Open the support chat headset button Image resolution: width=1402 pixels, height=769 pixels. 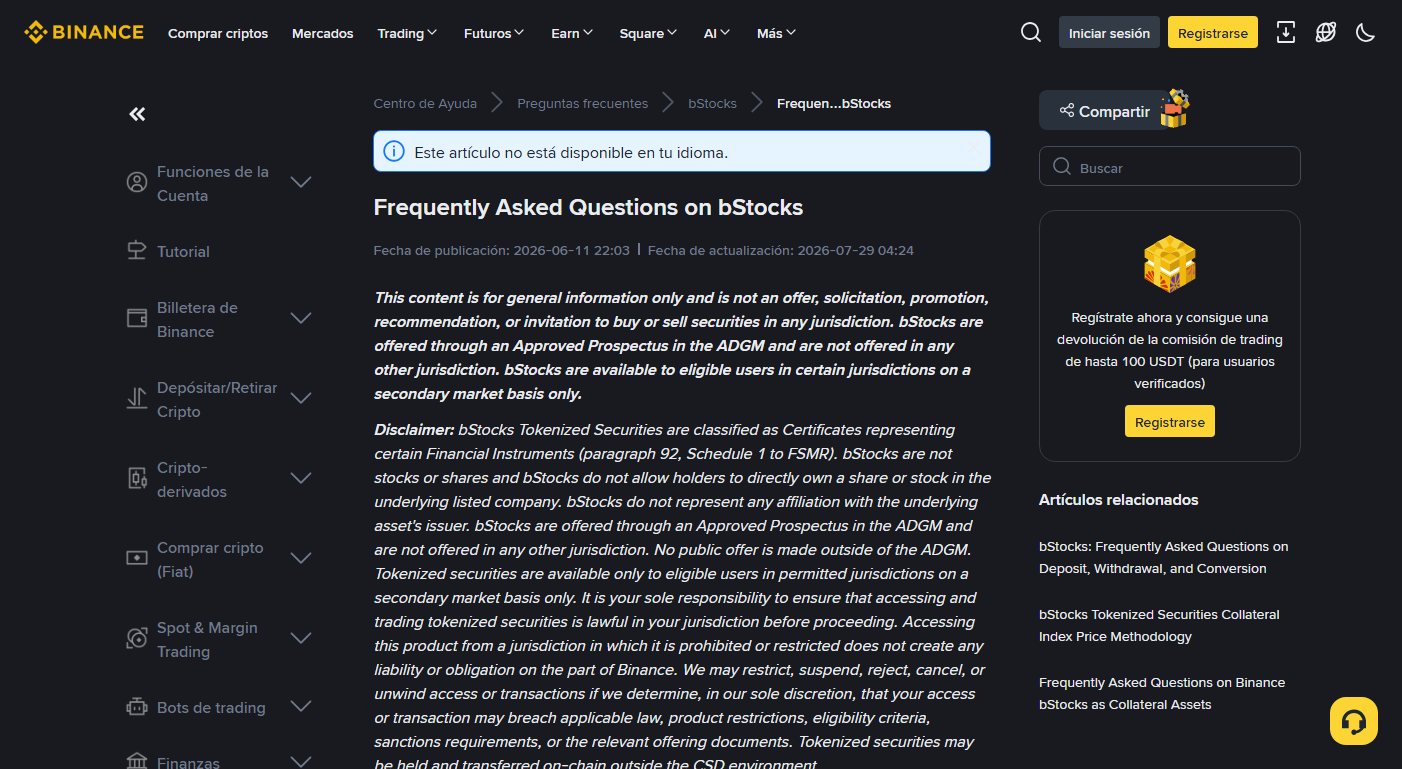1354,721
